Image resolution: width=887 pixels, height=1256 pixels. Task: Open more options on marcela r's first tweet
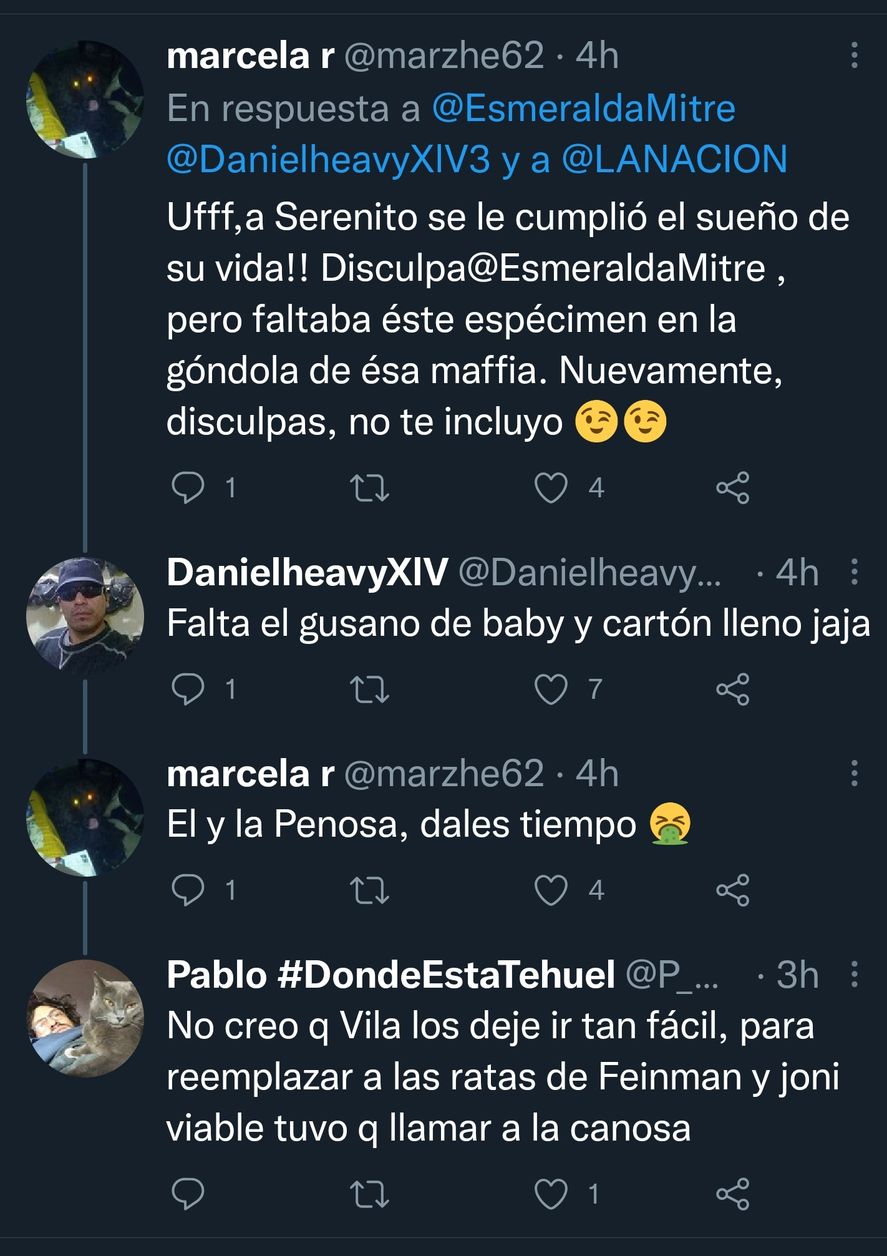(854, 56)
